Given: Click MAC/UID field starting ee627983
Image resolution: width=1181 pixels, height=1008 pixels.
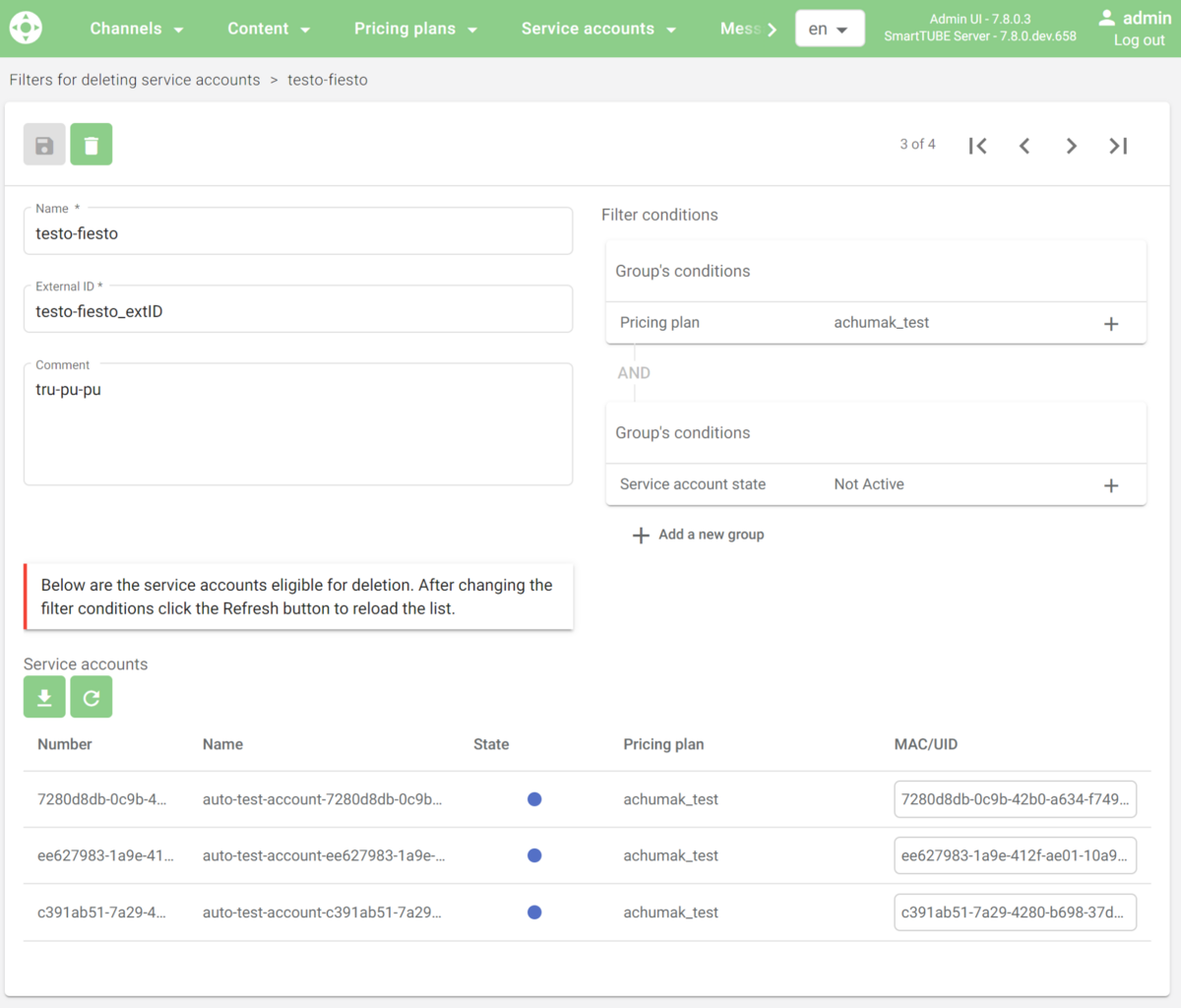Looking at the screenshot, I should pyautogui.click(x=1015, y=855).
